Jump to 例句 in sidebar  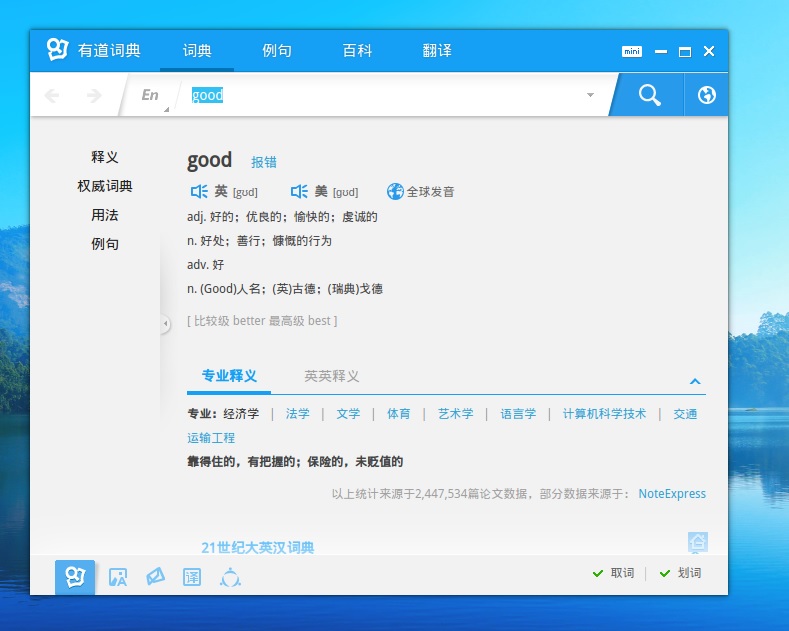pyautogui.click(x=105, y=244)
